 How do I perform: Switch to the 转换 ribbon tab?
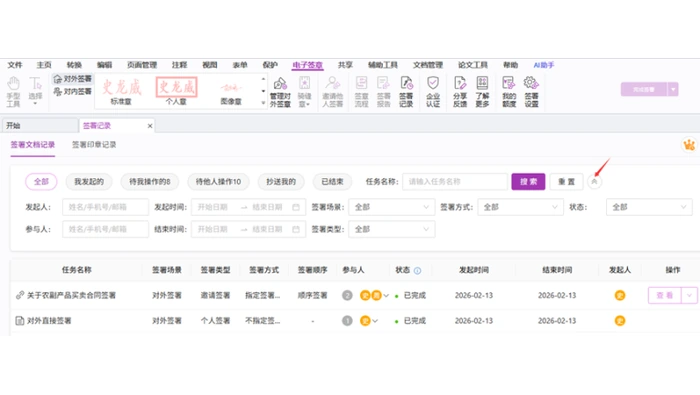(x=74, y=65)
